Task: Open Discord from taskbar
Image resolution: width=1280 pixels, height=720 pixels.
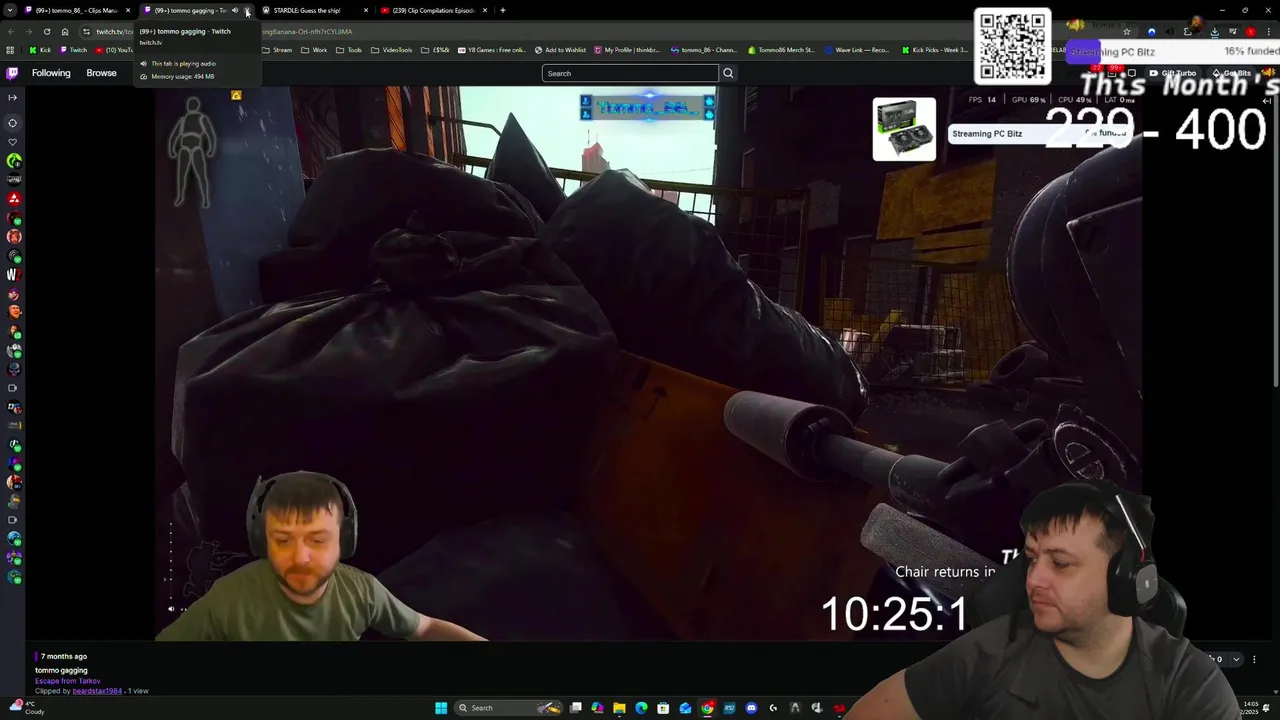Action: pos(751,708)
